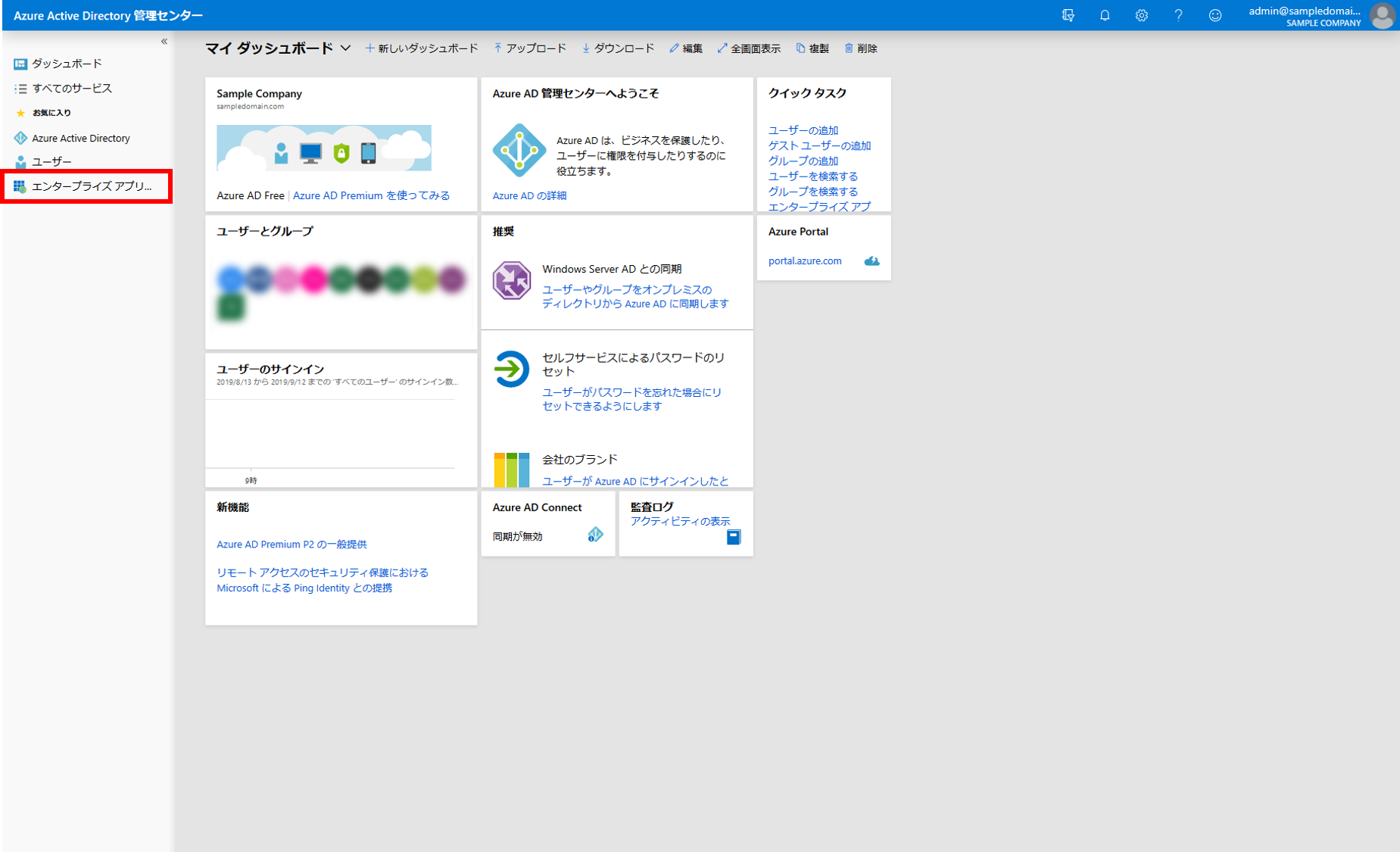This screenshot has width=1400, height=852.
Task: Select すべてのサービス in the sidebar
Action: tap(72, 89)
